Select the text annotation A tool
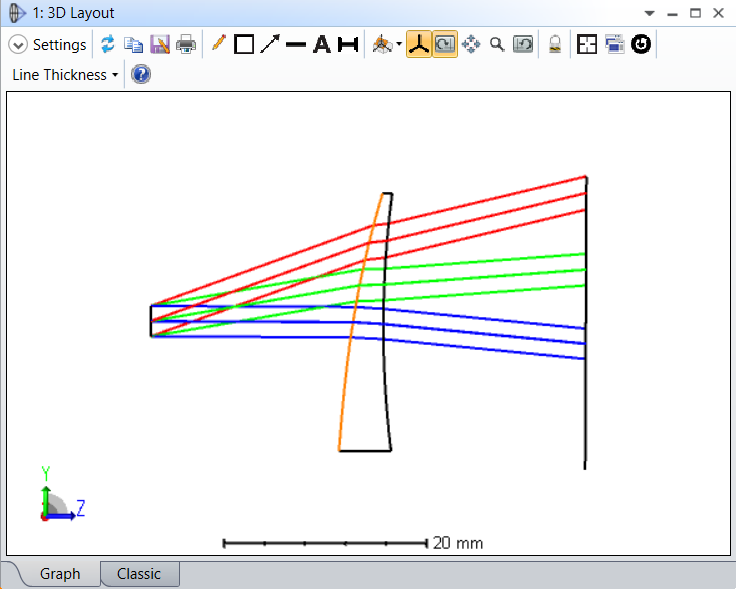This screenshot has width=736, height=589. 322,44
